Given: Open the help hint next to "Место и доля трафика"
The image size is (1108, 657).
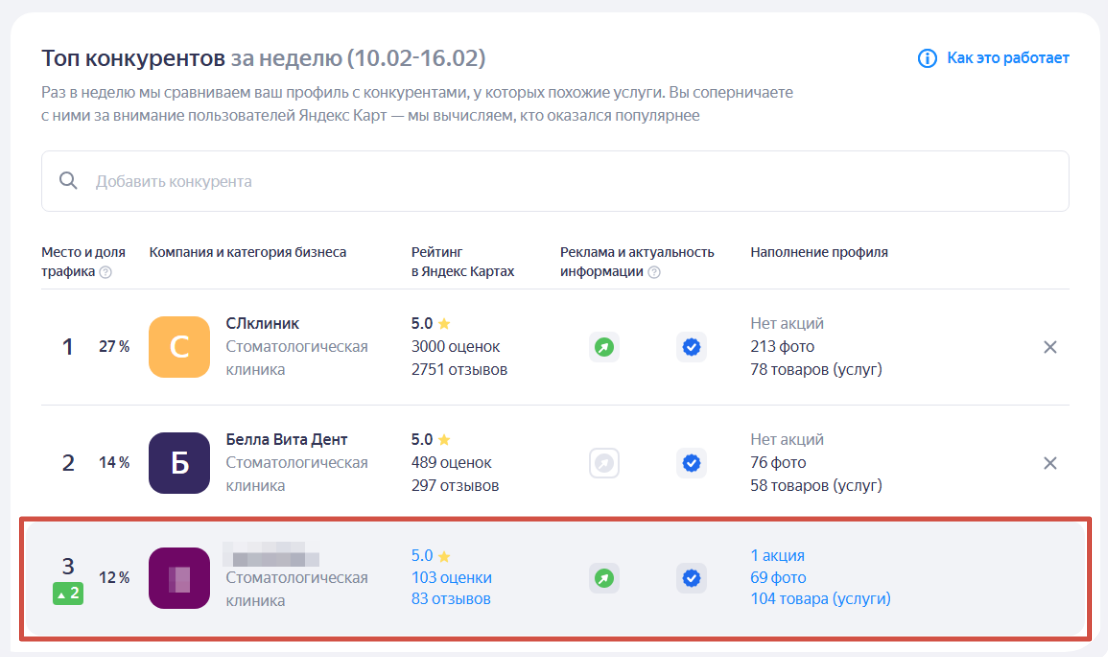Looking at the screenshot, I should pyautogui.click(x=105, y=272).
